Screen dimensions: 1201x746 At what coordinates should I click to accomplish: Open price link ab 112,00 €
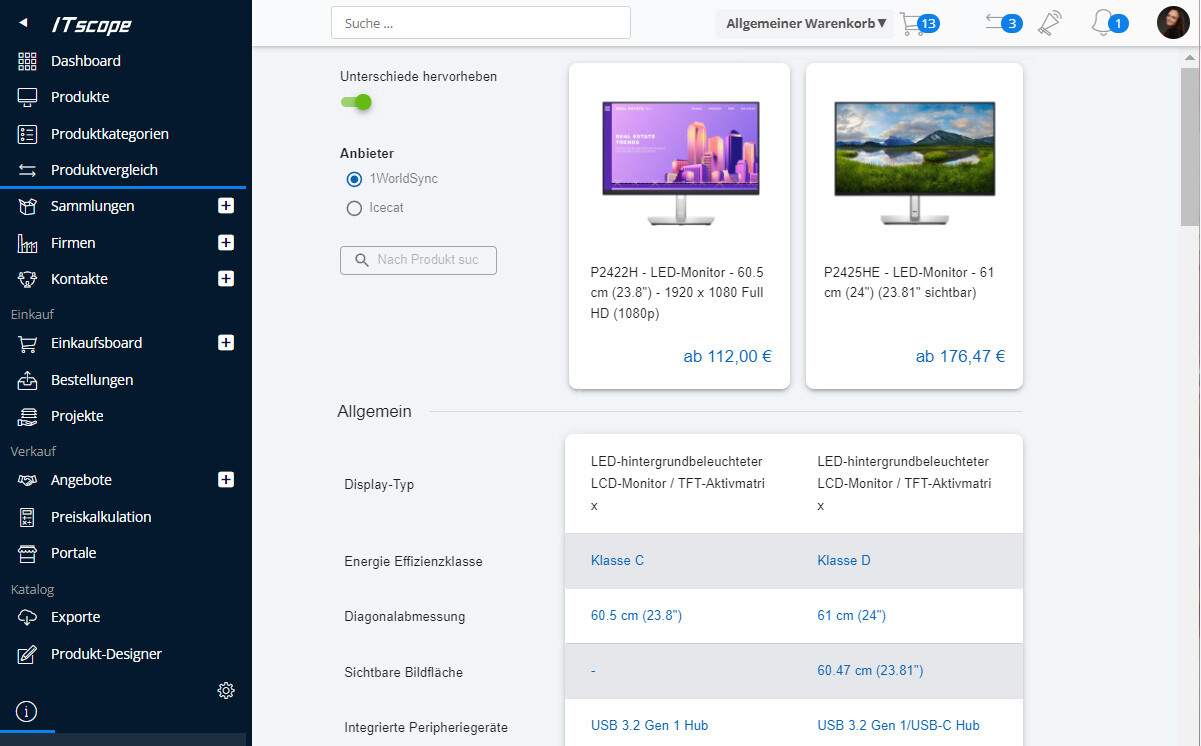click(727, 356)
